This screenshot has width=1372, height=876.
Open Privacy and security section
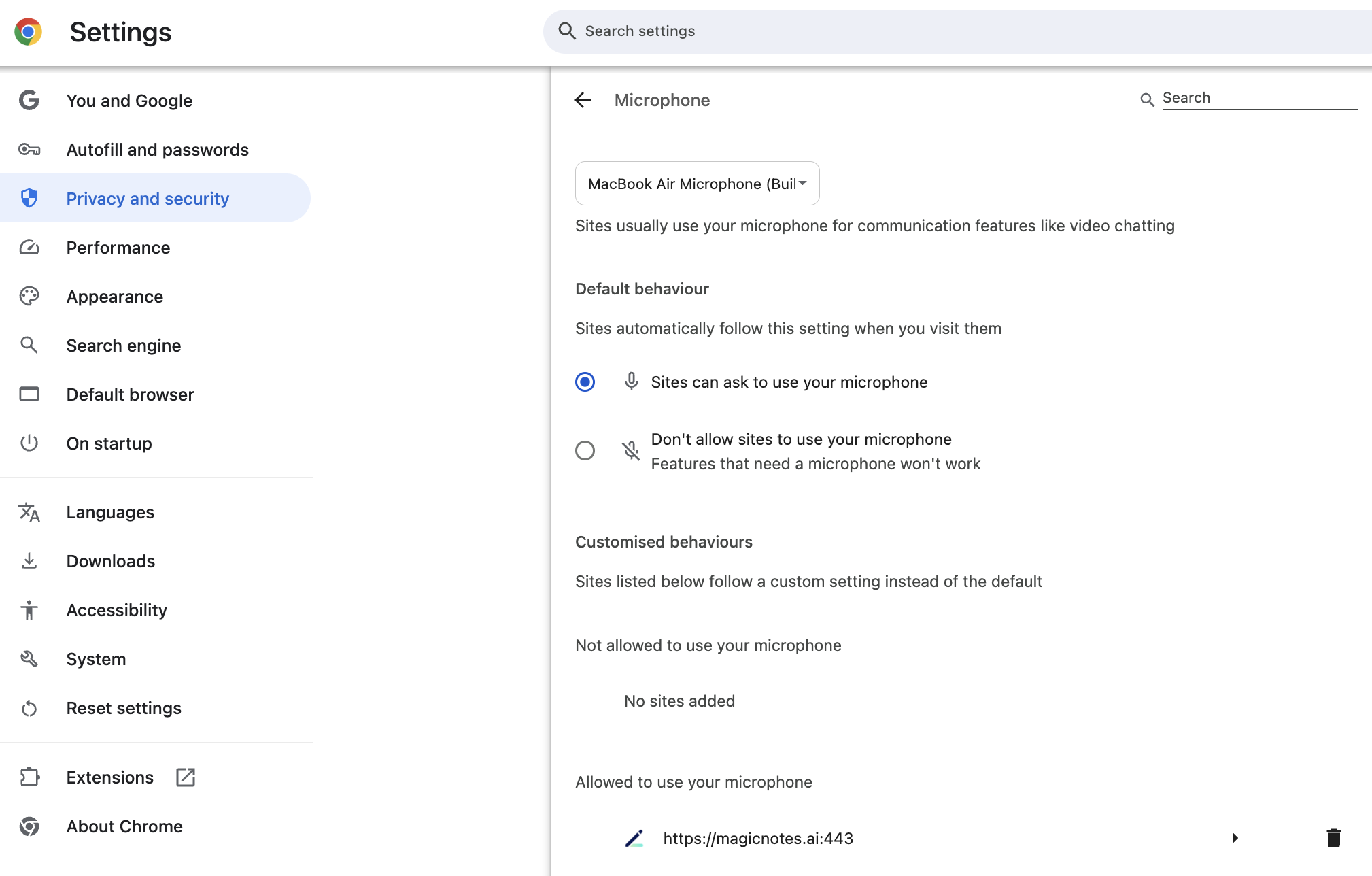[148, 199]
